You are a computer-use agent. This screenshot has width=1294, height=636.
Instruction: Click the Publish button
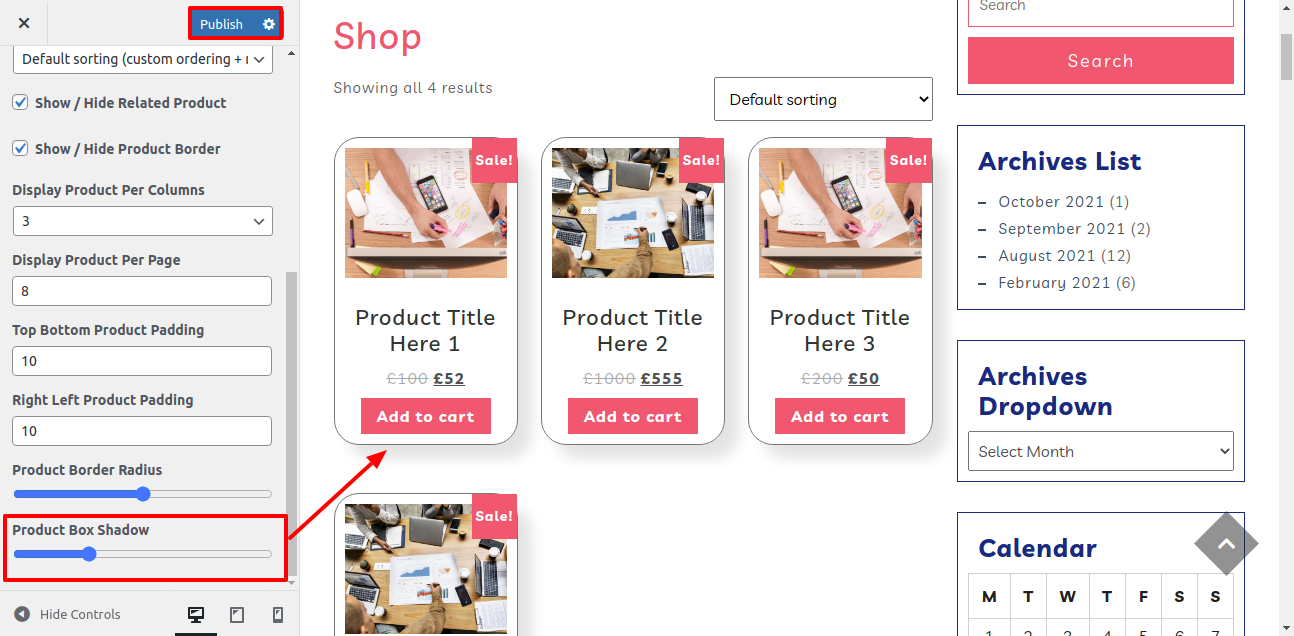(x=222, y=24)
